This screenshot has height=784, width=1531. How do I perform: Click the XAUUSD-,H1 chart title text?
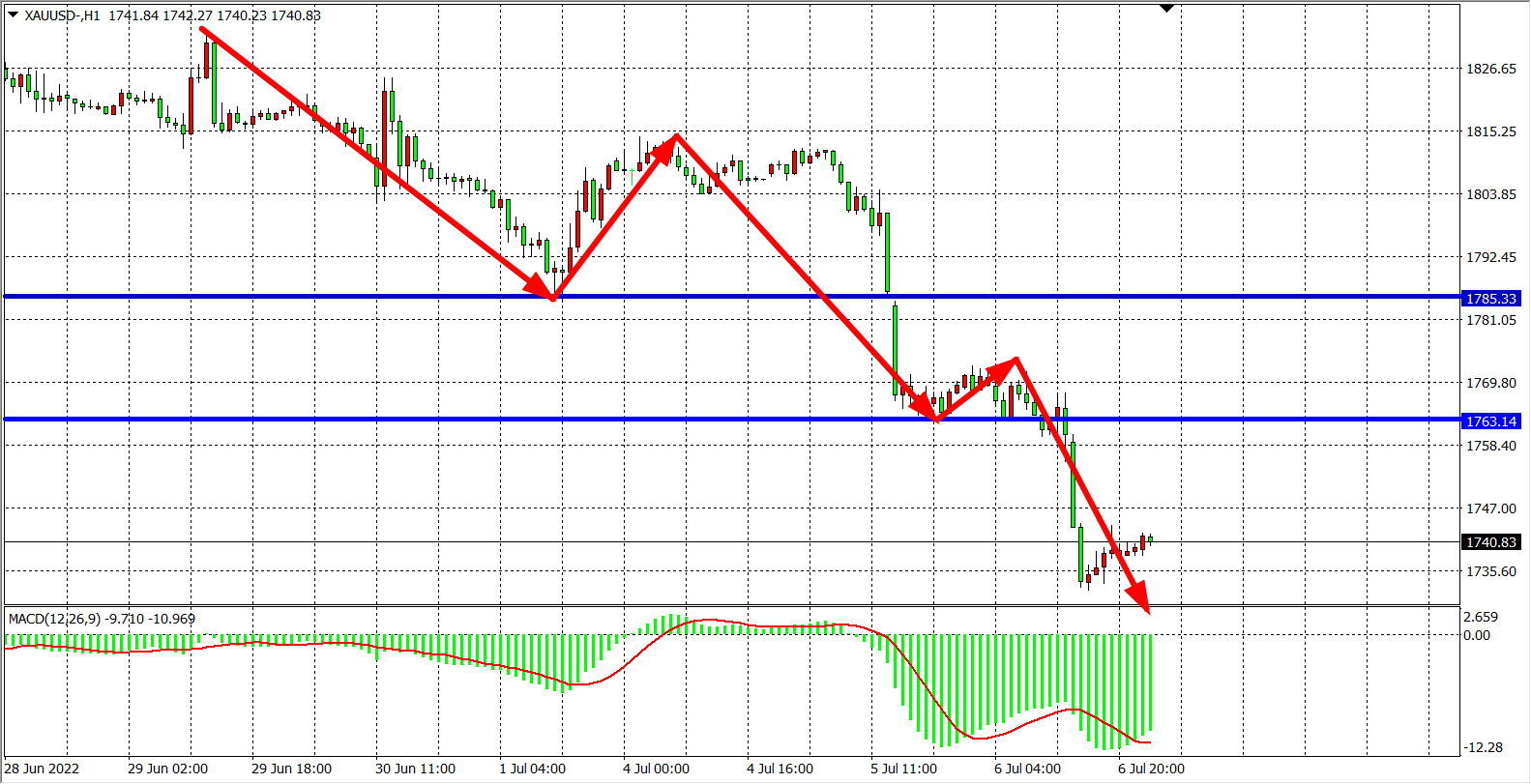point(63,15)
